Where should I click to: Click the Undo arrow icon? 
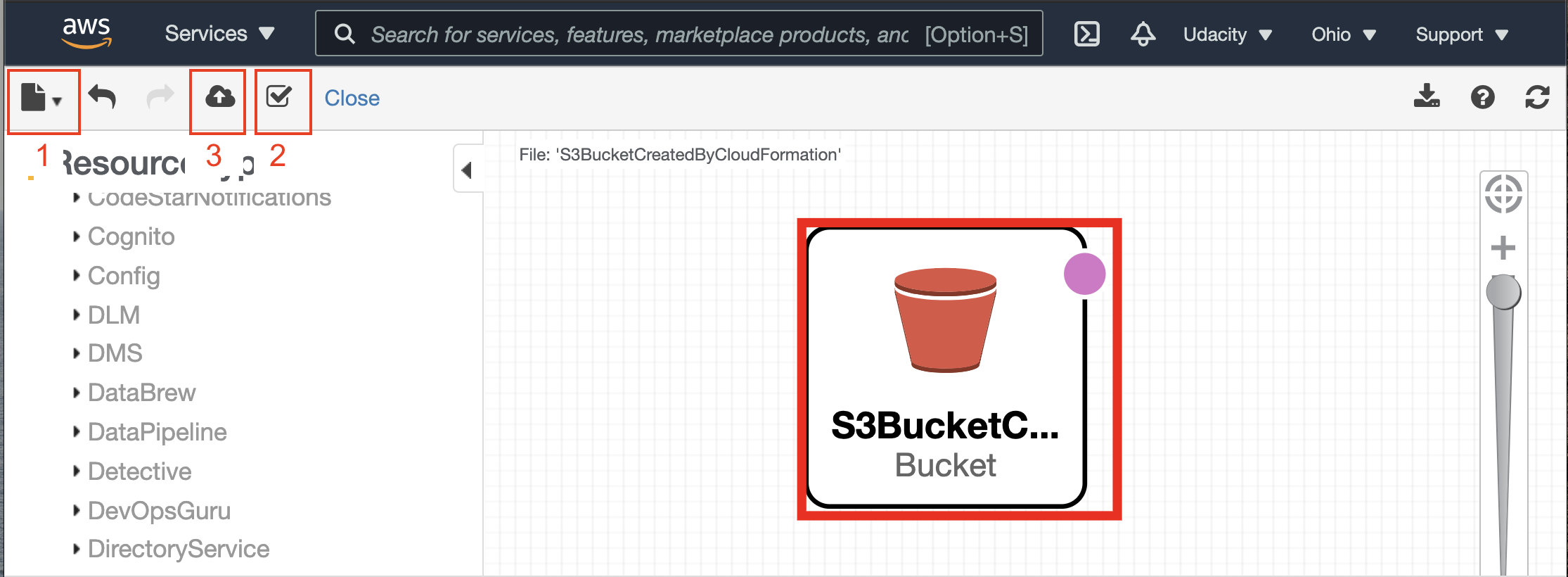pos(103,97)
